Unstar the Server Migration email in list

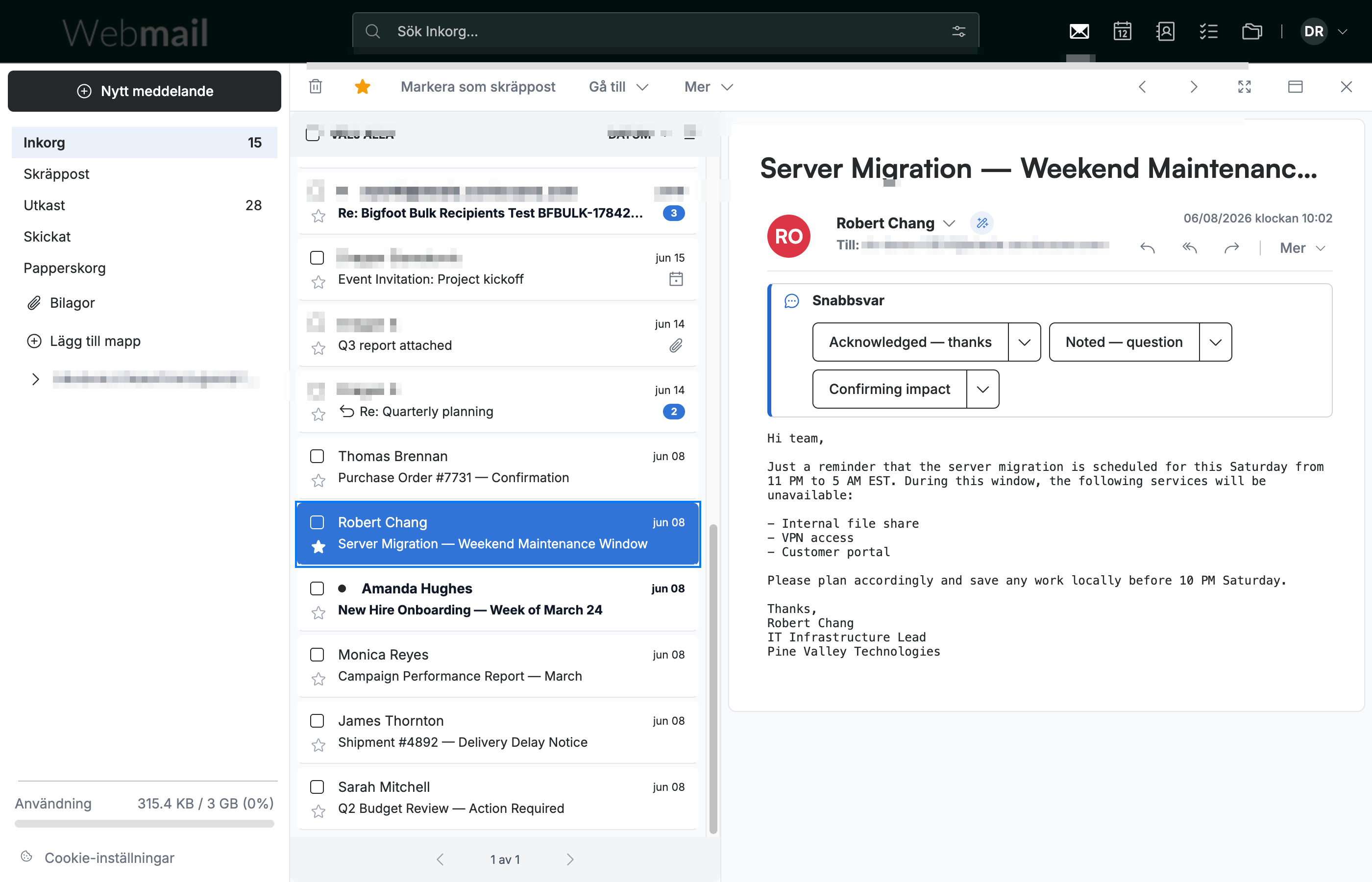coord(318,546)
